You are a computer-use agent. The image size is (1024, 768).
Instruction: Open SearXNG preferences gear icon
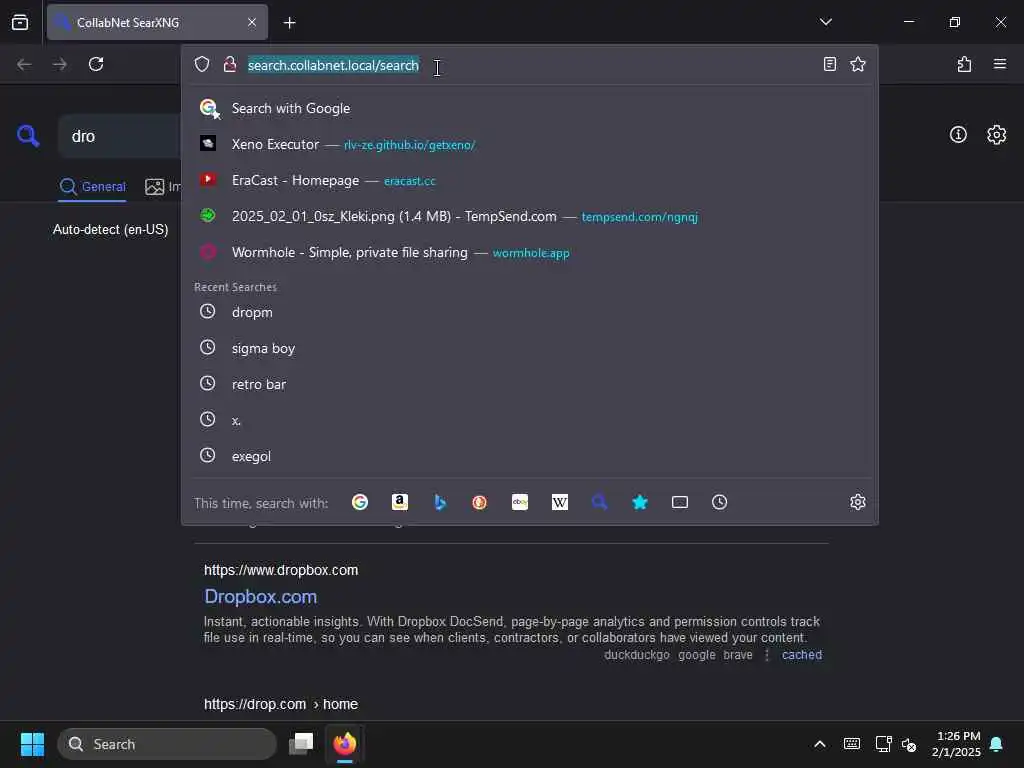[x=996, y=135]
